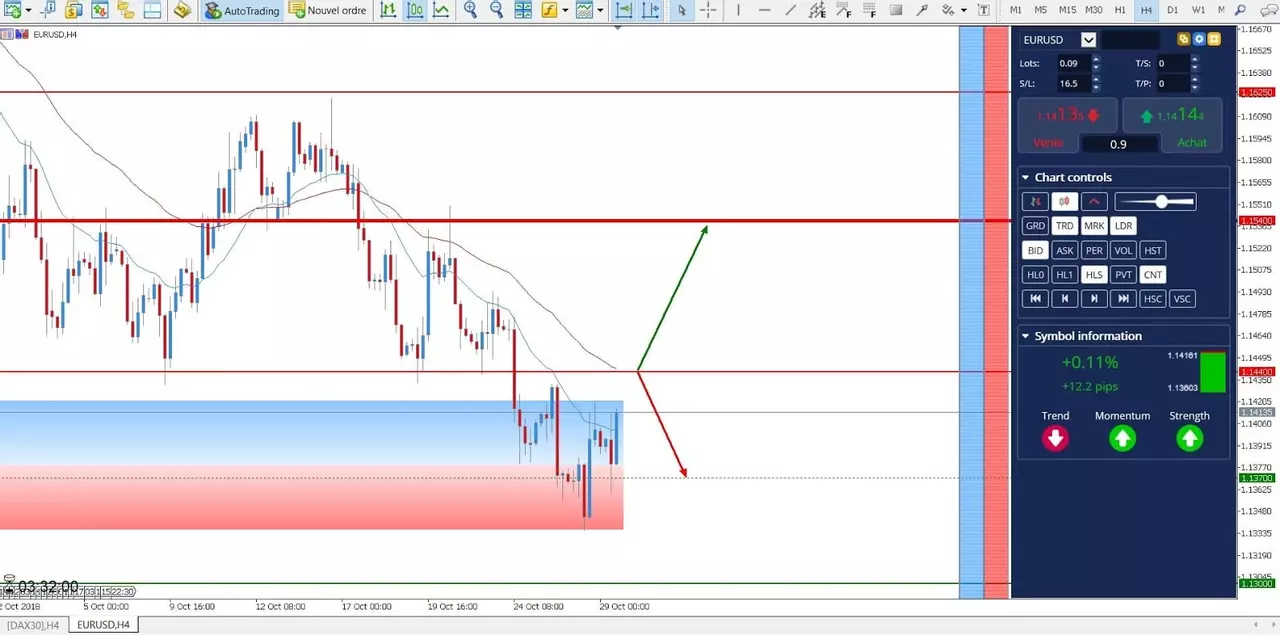The image size is (1280, 635).
Task: Toggle the BID line button
Action: pos(1035,250)
